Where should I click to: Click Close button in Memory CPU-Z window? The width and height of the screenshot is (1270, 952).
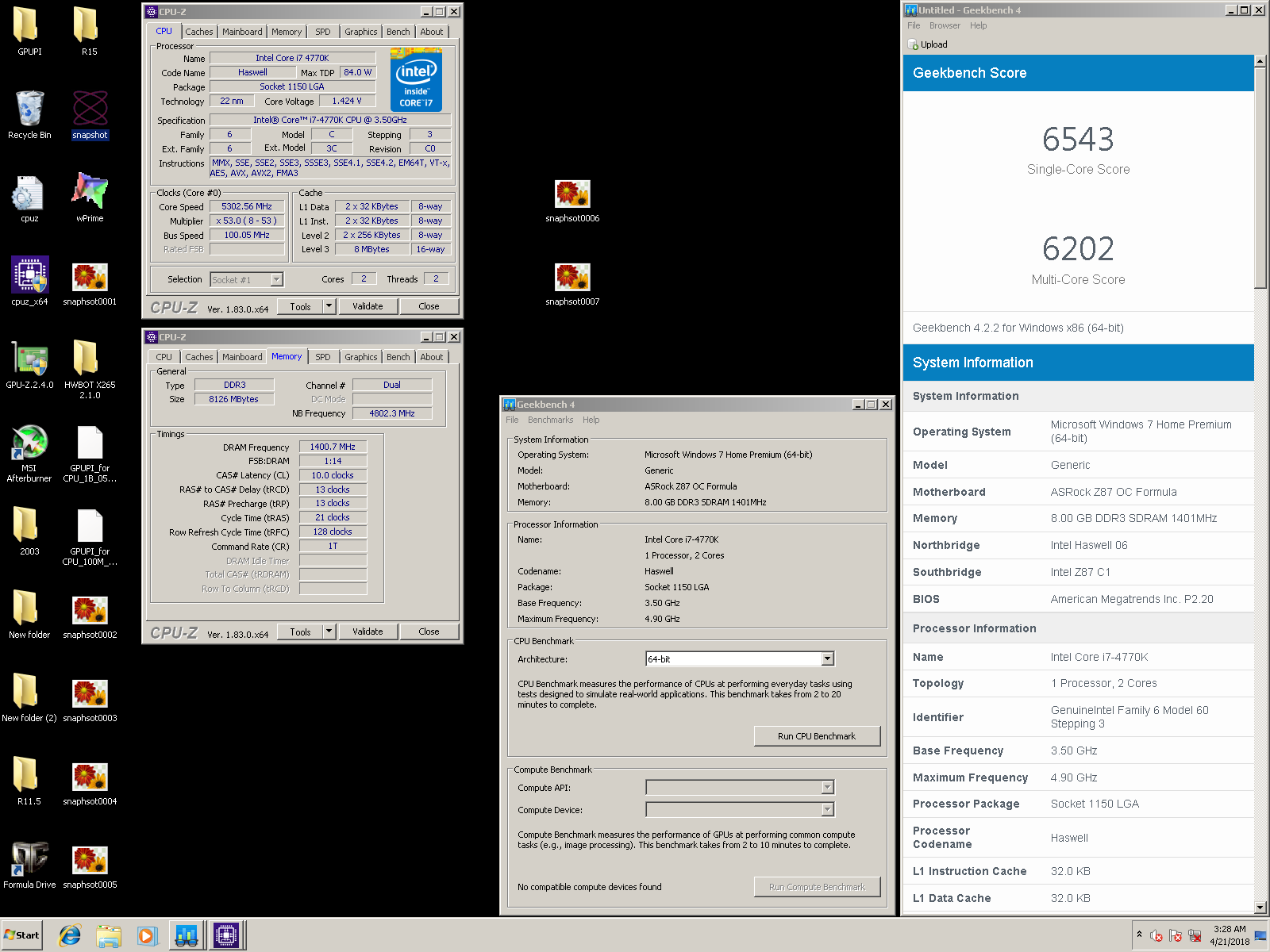[429, 631]
